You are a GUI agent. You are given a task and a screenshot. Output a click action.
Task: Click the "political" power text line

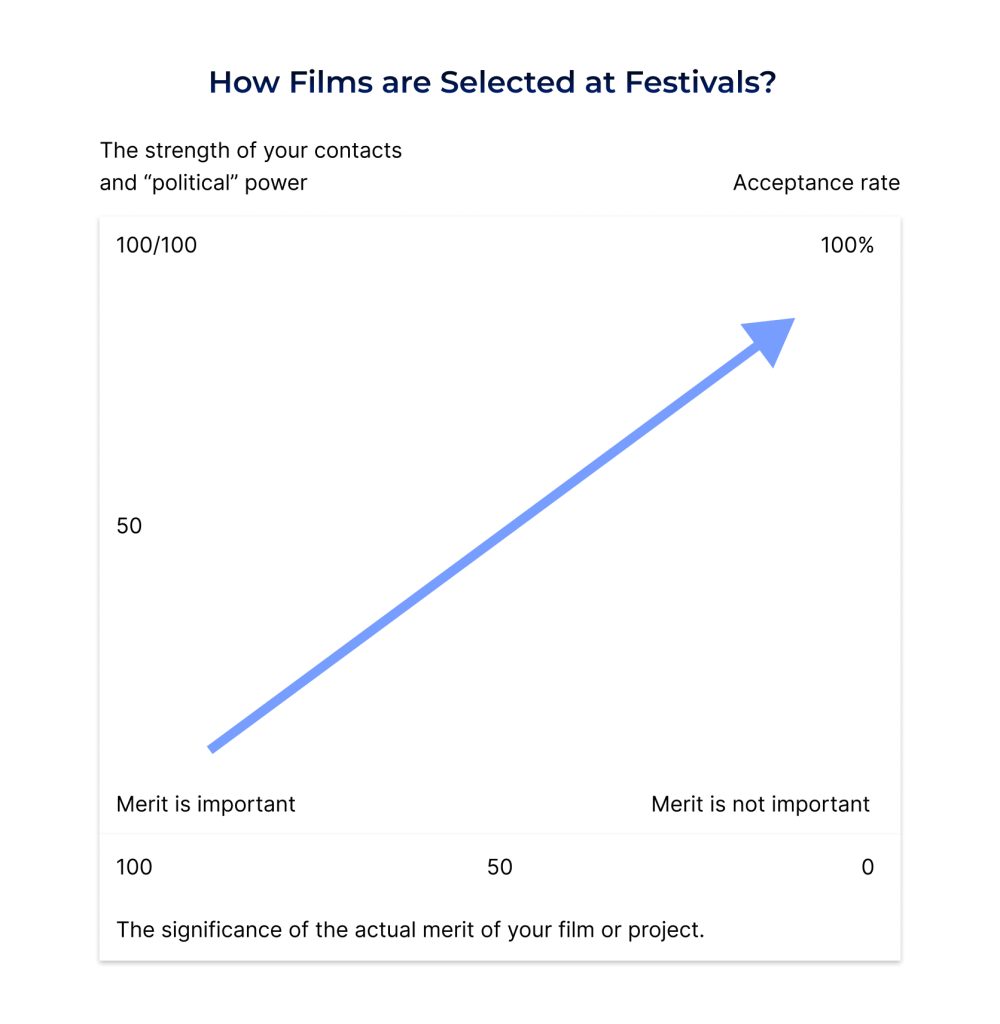coord(203,183)
